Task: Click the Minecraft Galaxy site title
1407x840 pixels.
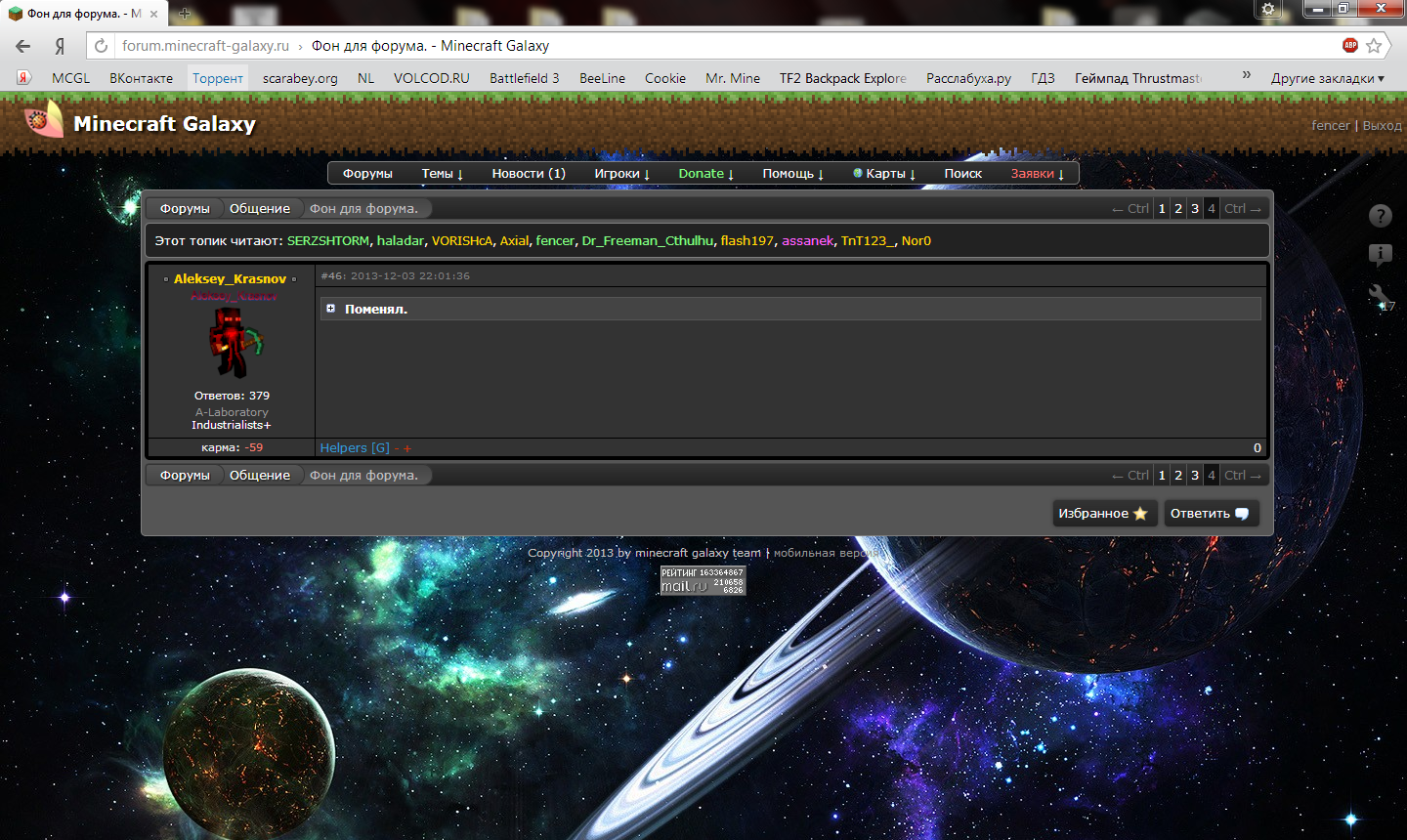Action: click(x=164, y=123)
